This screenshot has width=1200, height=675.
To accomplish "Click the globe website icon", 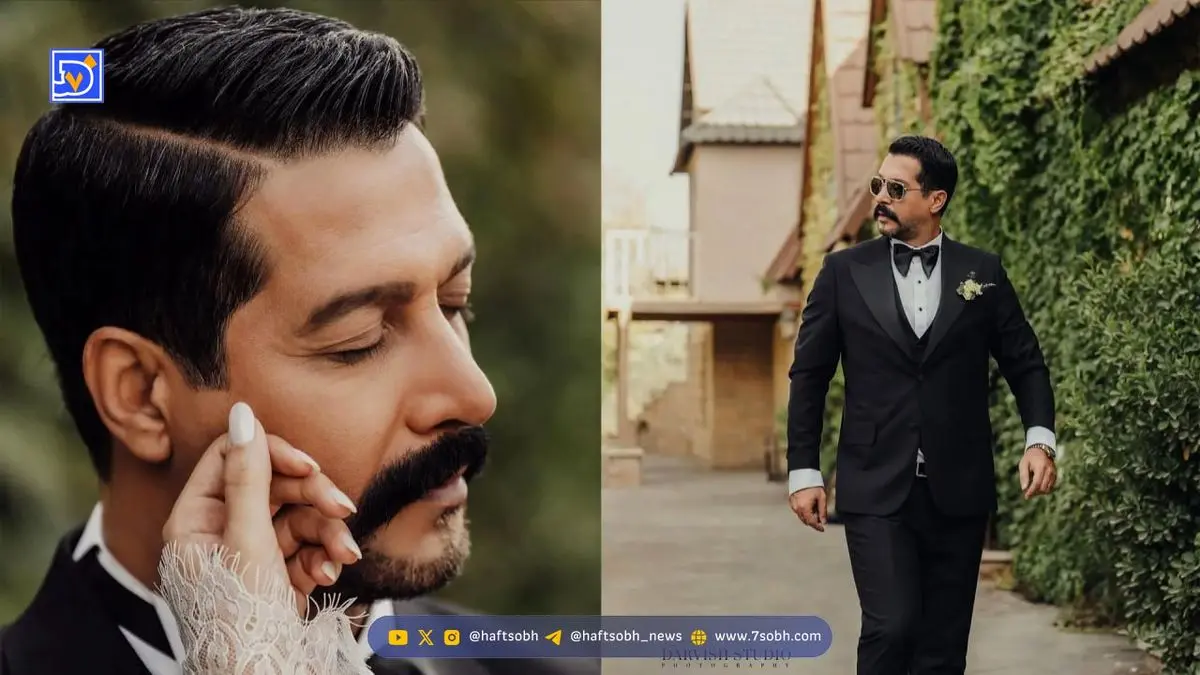I will 698,637.
